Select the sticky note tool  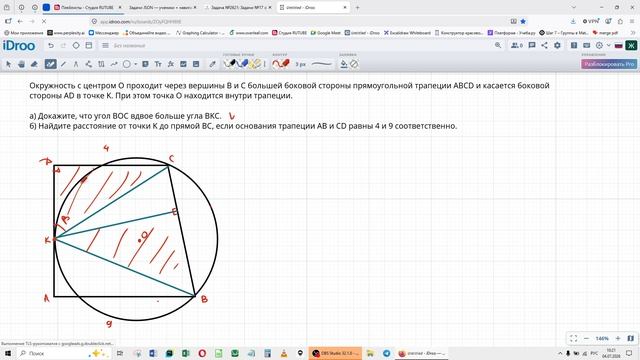(145, 64)
